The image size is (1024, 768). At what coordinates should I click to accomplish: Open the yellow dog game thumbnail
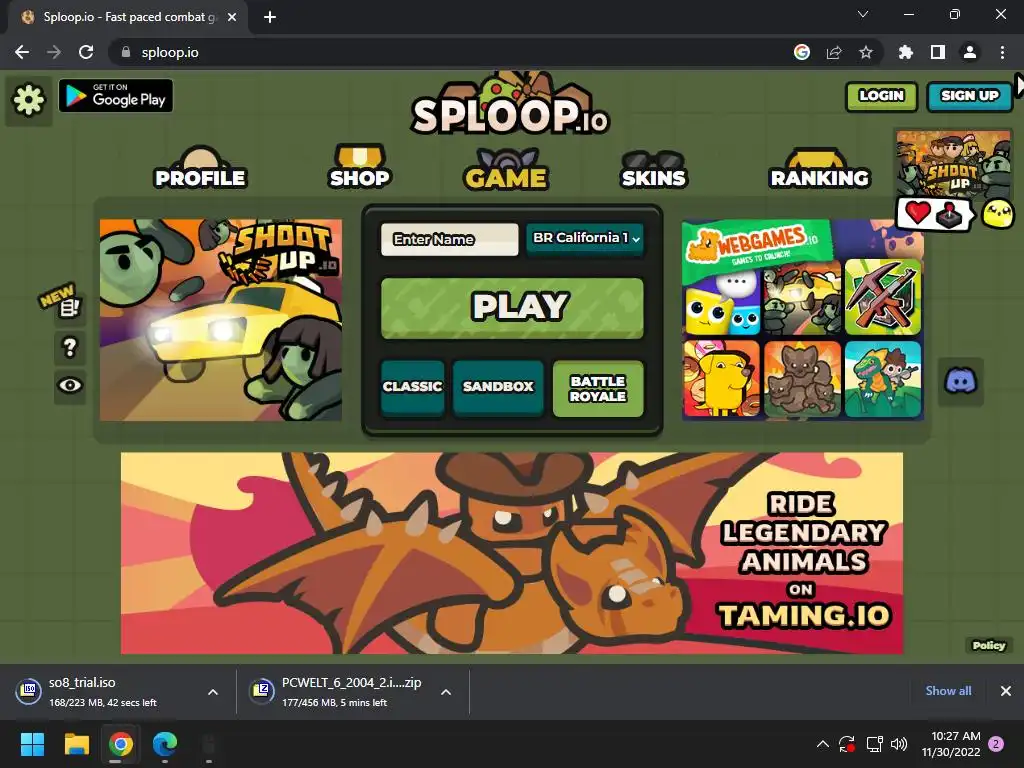pyautogui.click(x=722, y=379)
